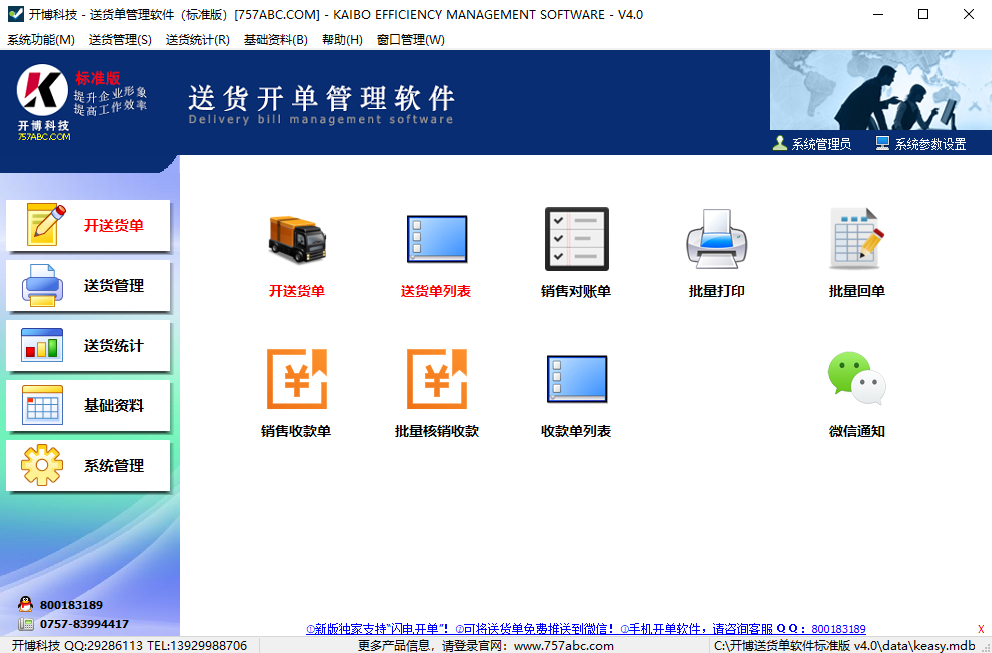Switch to 送货统计 sidebar section

click(89, 346)
